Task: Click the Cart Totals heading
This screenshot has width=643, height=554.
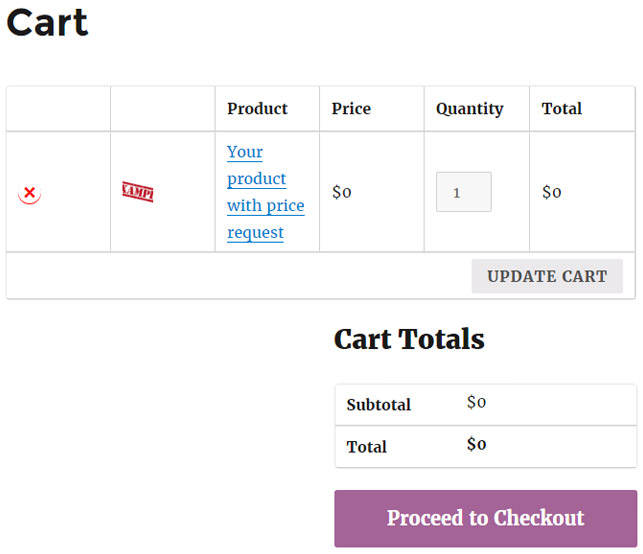Action: pos(409,340)
